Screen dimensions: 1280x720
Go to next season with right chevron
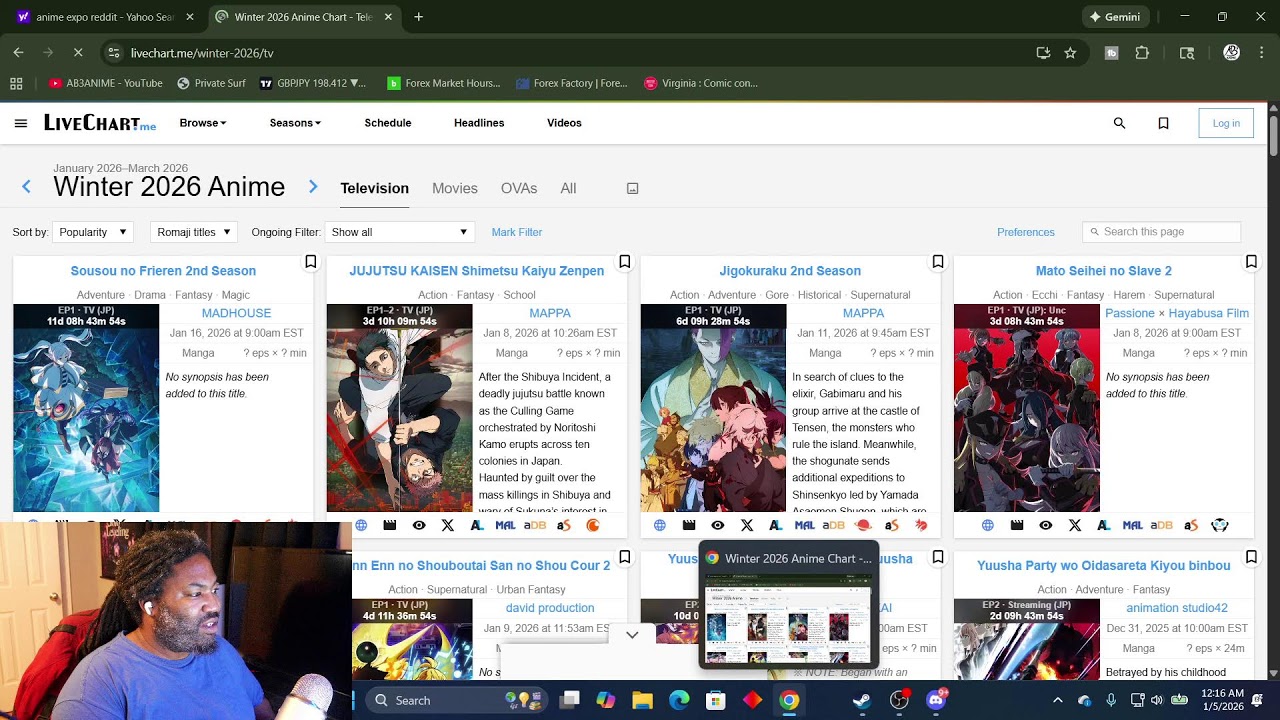coord(313,186)
